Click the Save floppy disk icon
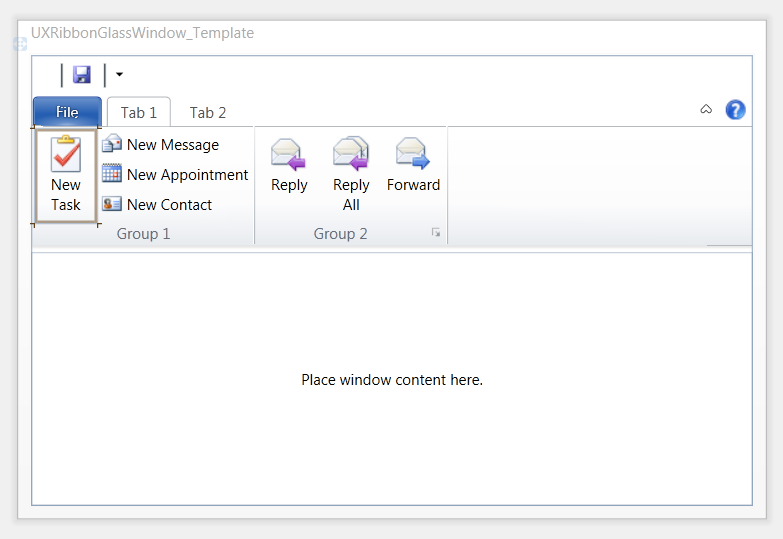783x539 pixels. tap(81, 74)
